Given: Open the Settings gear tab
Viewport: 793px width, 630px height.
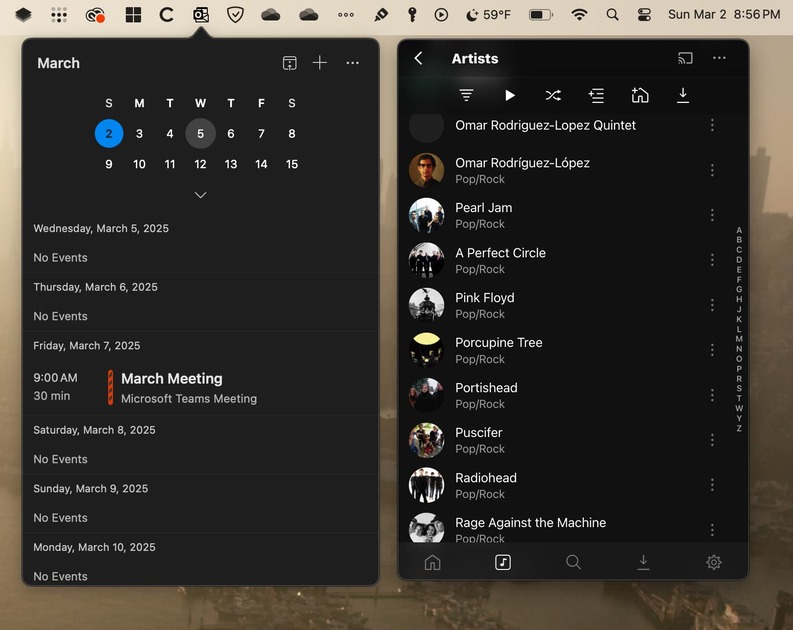Looking at the screenshot, I should (714, 562).
